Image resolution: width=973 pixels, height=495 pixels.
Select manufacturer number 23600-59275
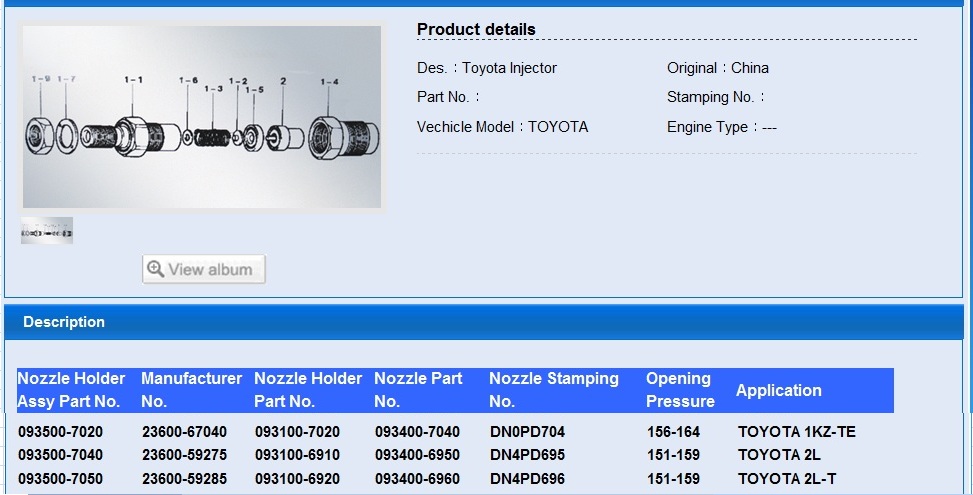pos(184,455)
